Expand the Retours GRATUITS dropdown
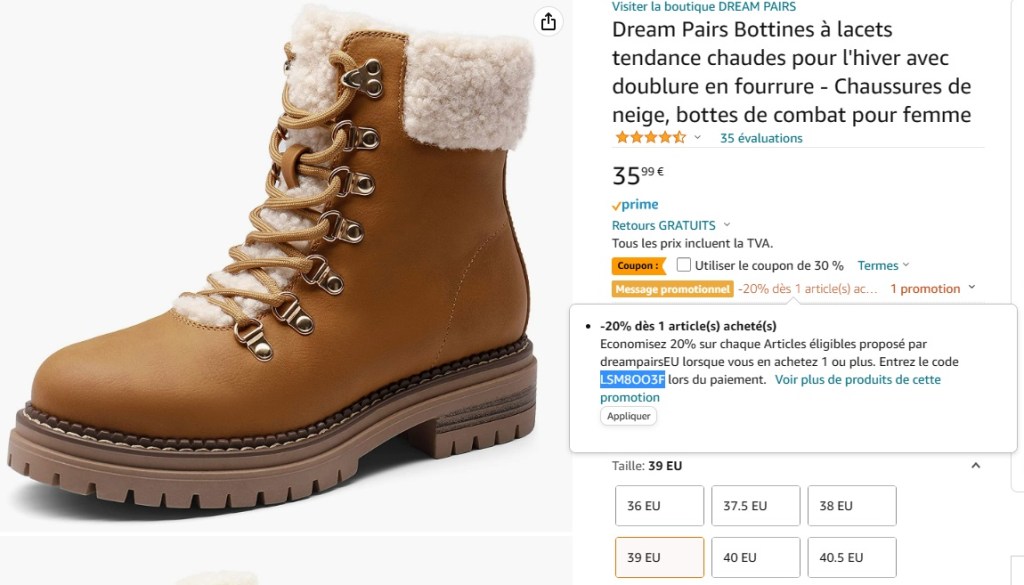The width and height of the screenshot is (1024, 585). [x=727, y=225]
